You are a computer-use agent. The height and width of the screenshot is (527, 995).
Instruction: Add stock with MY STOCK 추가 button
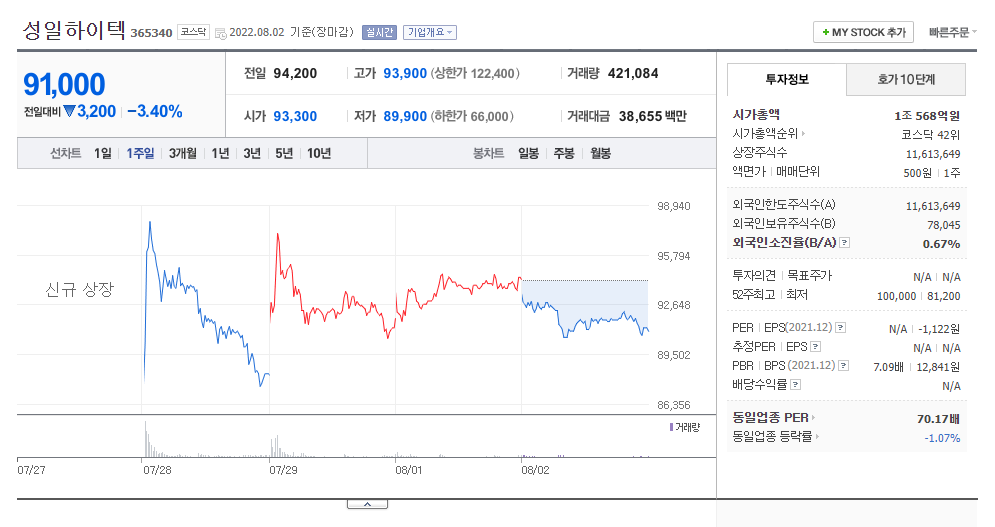pos(863,32)
